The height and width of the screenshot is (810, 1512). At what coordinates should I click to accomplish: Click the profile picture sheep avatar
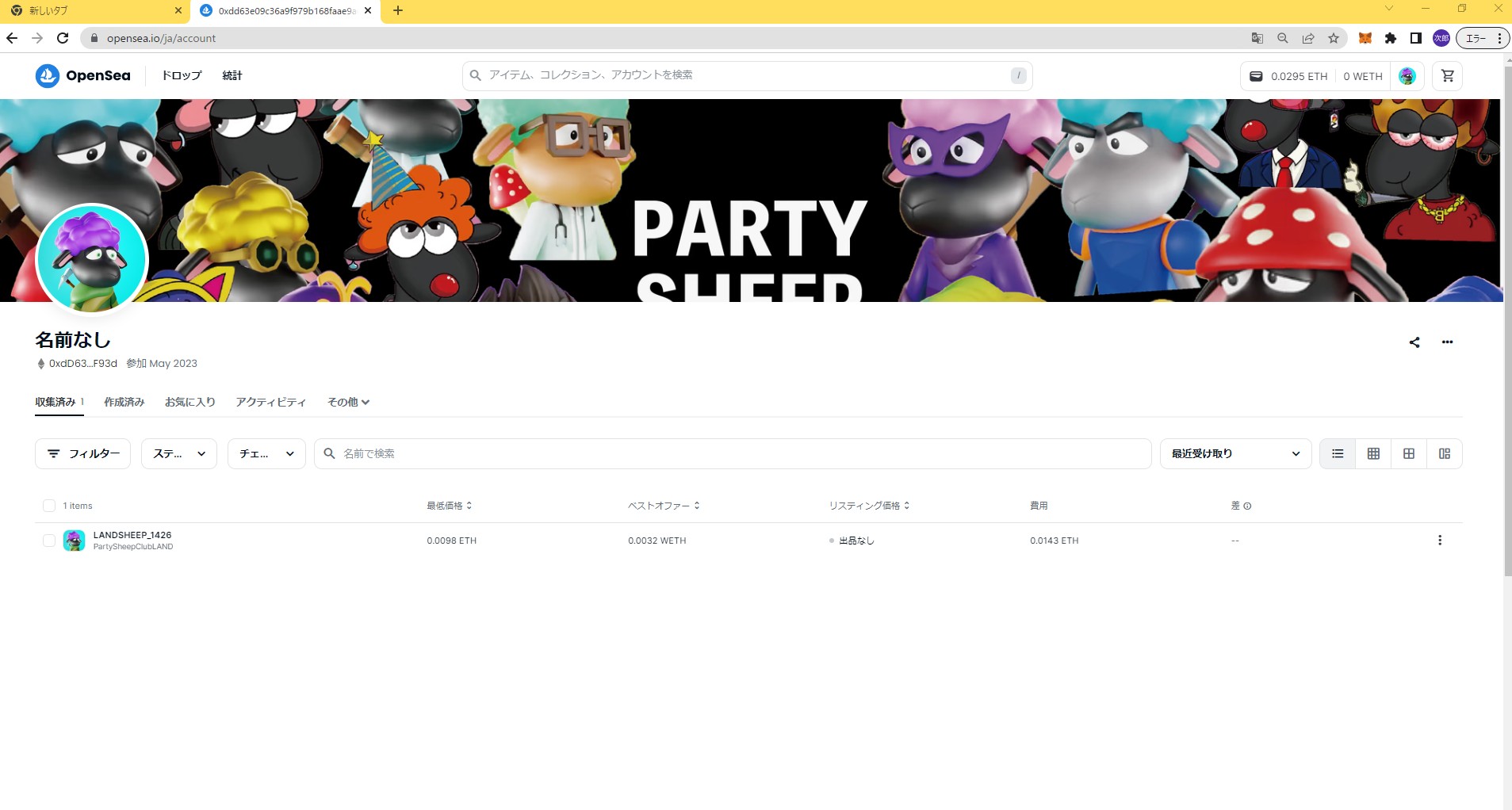click(x=92, y=258)
